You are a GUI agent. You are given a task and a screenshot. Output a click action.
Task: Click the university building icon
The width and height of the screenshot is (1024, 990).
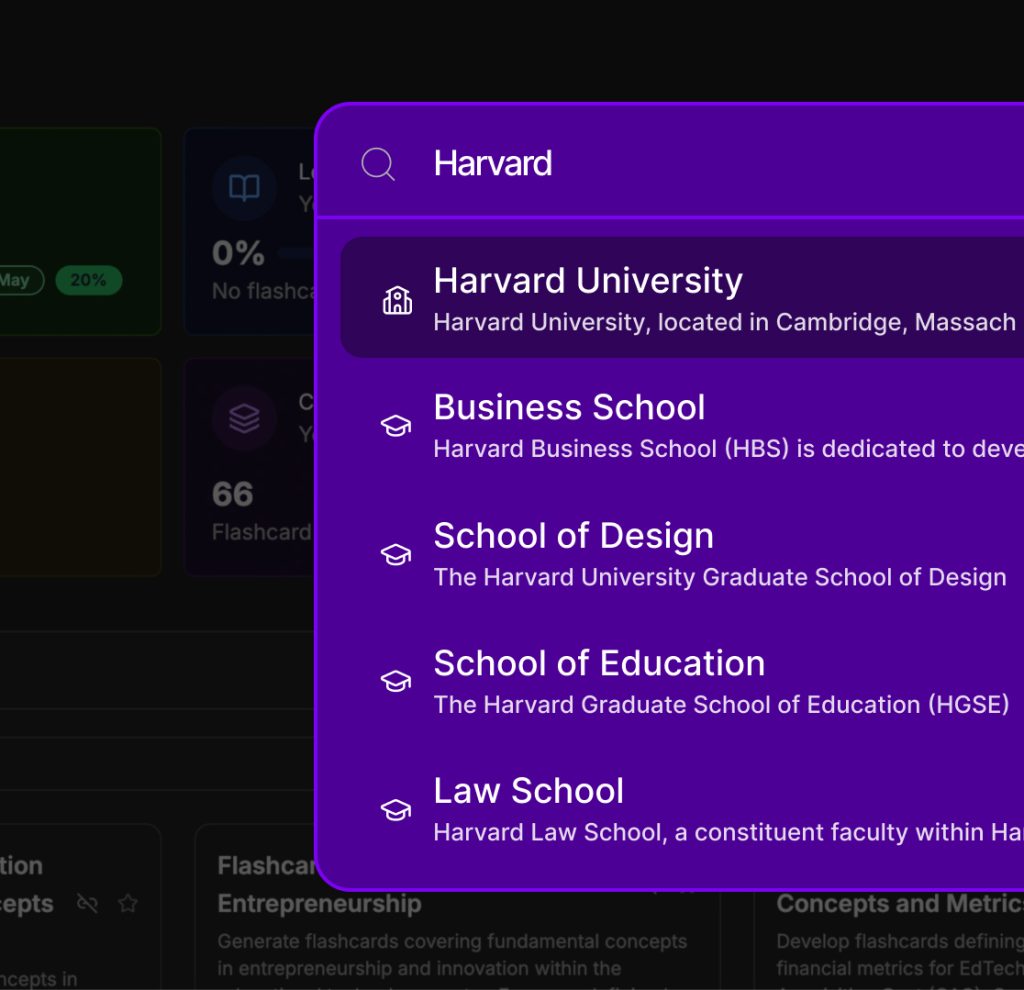pyautogui.click(x=397, y=300)
